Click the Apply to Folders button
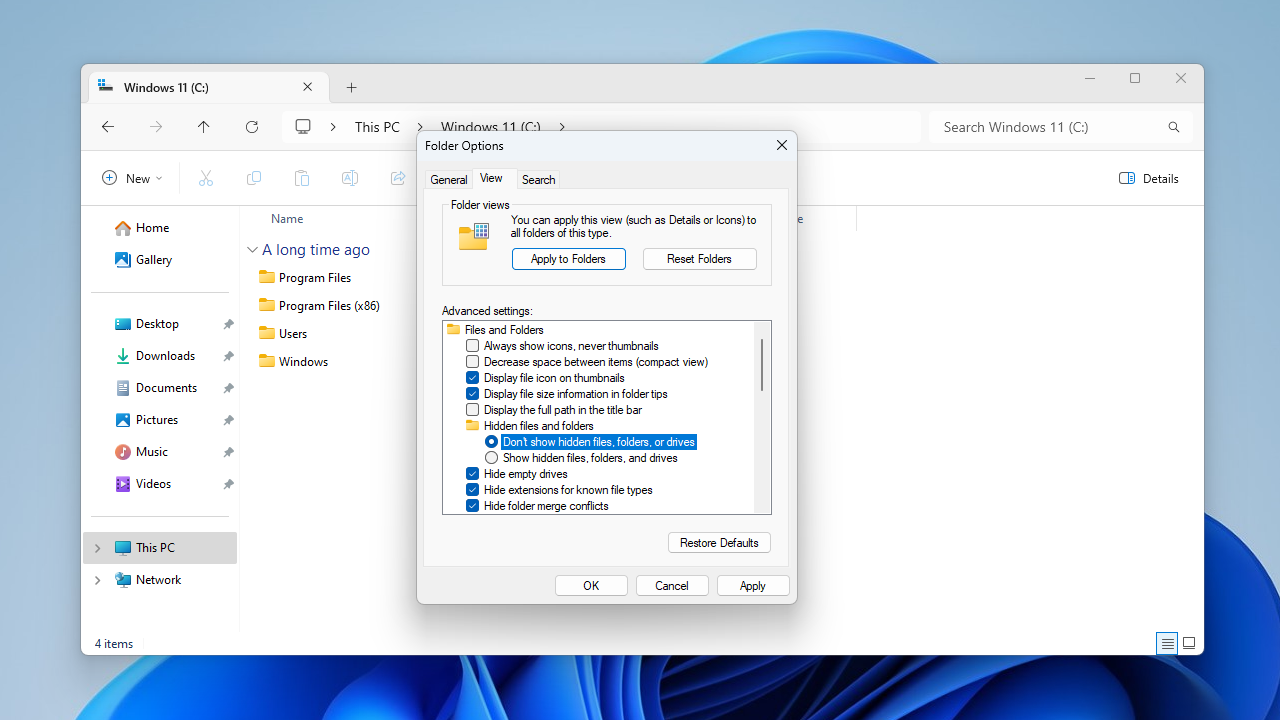Image resolution: width=1280 pixels, height=720 pixels. (x=568, y=259)
